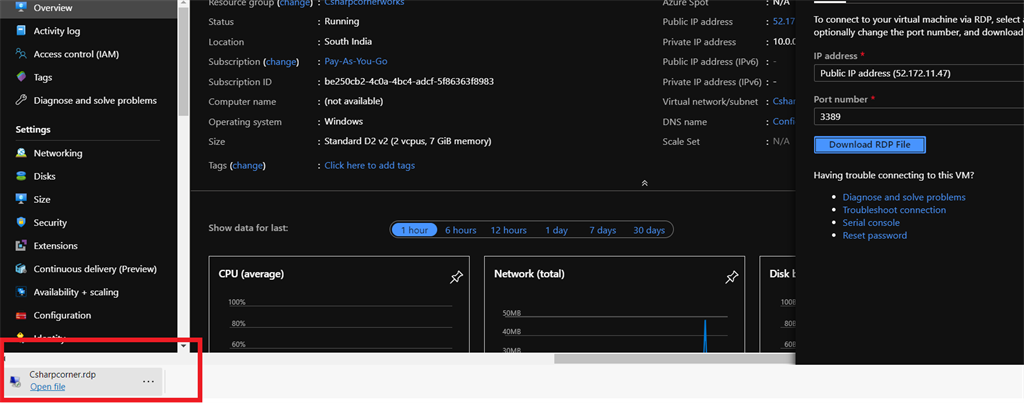
Task: Change tags via the Tags change link
Action: click(248, 165)
